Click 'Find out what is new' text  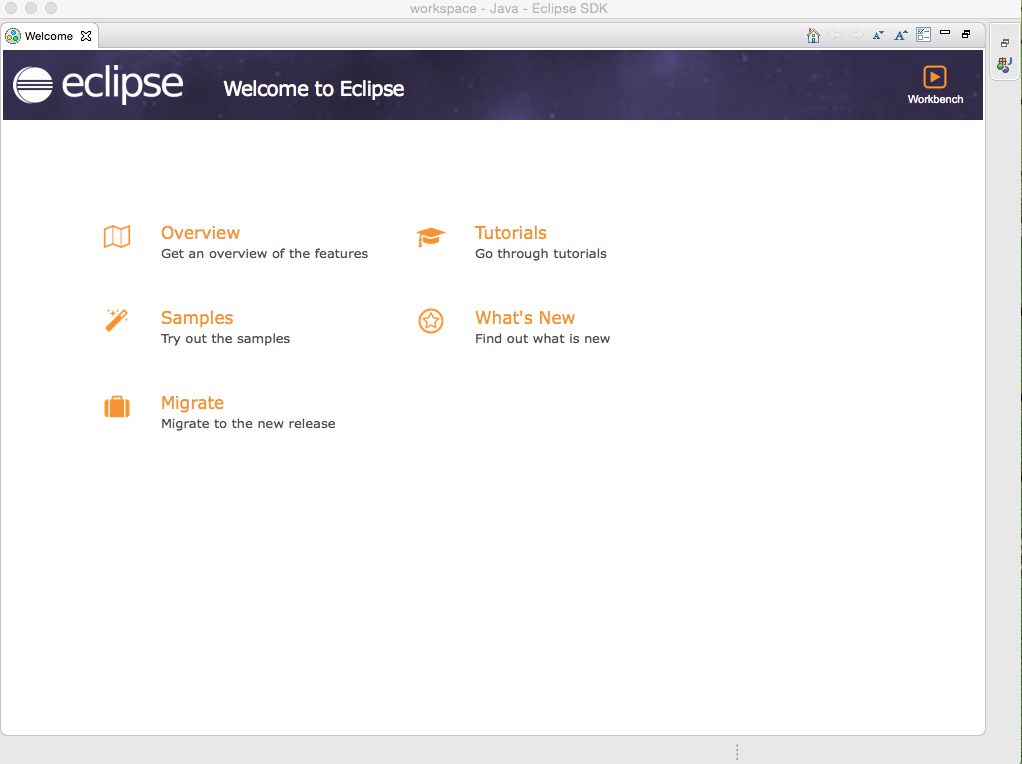(x=542, y=338)
